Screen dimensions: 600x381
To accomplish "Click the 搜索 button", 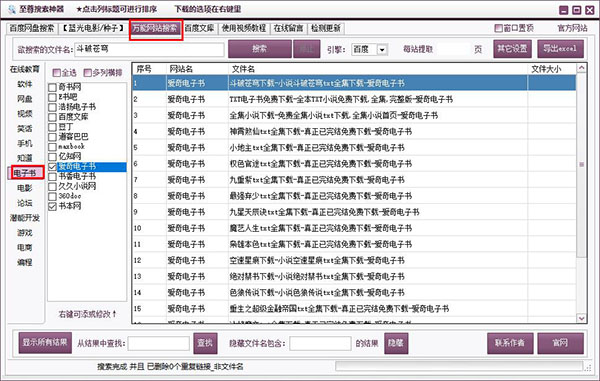I will click(x=259, y=49).
